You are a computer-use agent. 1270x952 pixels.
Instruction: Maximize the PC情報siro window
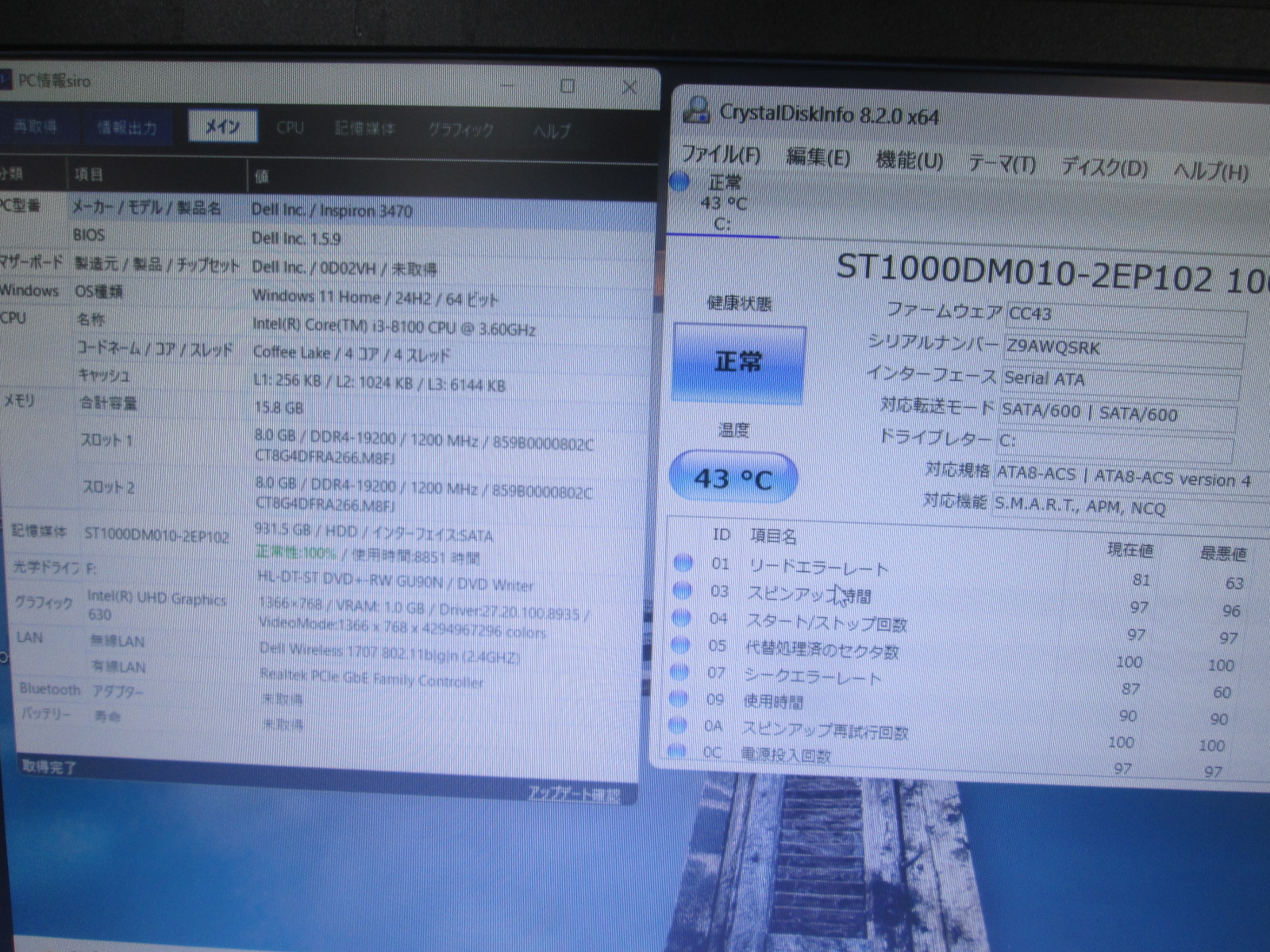tap(568, 86)
